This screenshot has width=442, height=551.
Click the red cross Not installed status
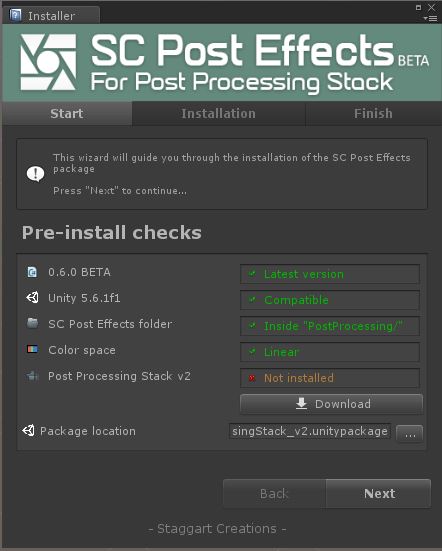click(x=330, y=378)
